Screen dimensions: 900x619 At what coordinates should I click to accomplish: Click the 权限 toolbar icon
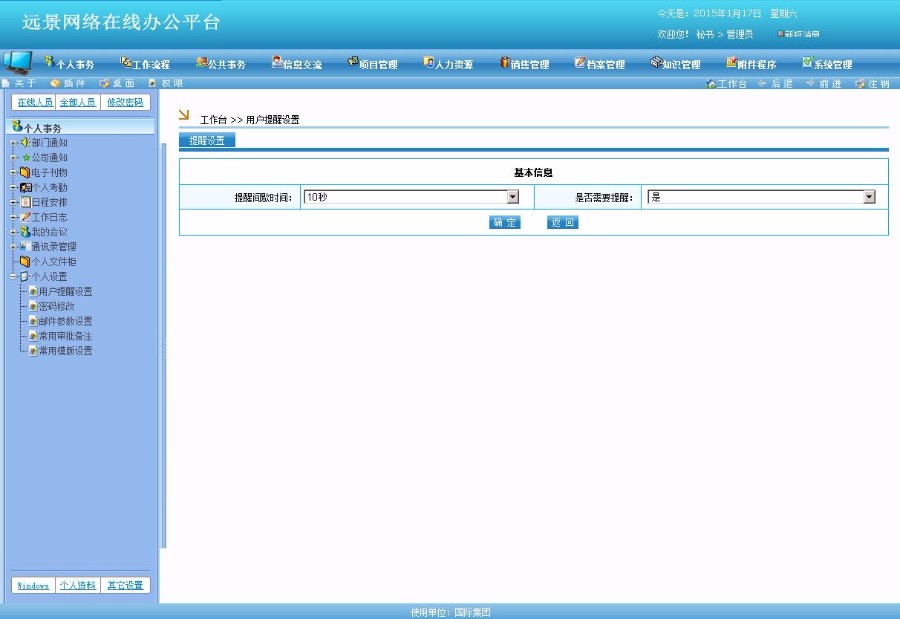click(153, 83)
